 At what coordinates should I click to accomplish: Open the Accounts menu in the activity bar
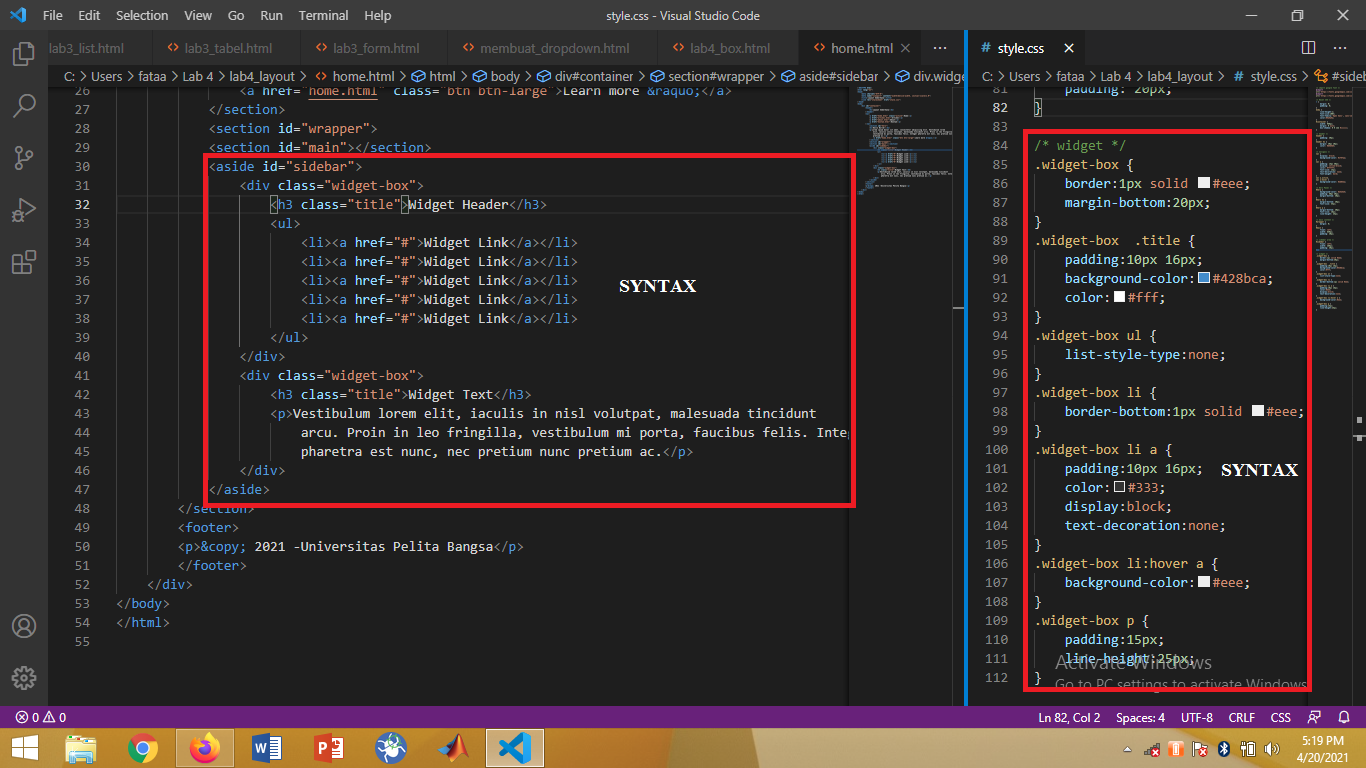click(23, 625)
